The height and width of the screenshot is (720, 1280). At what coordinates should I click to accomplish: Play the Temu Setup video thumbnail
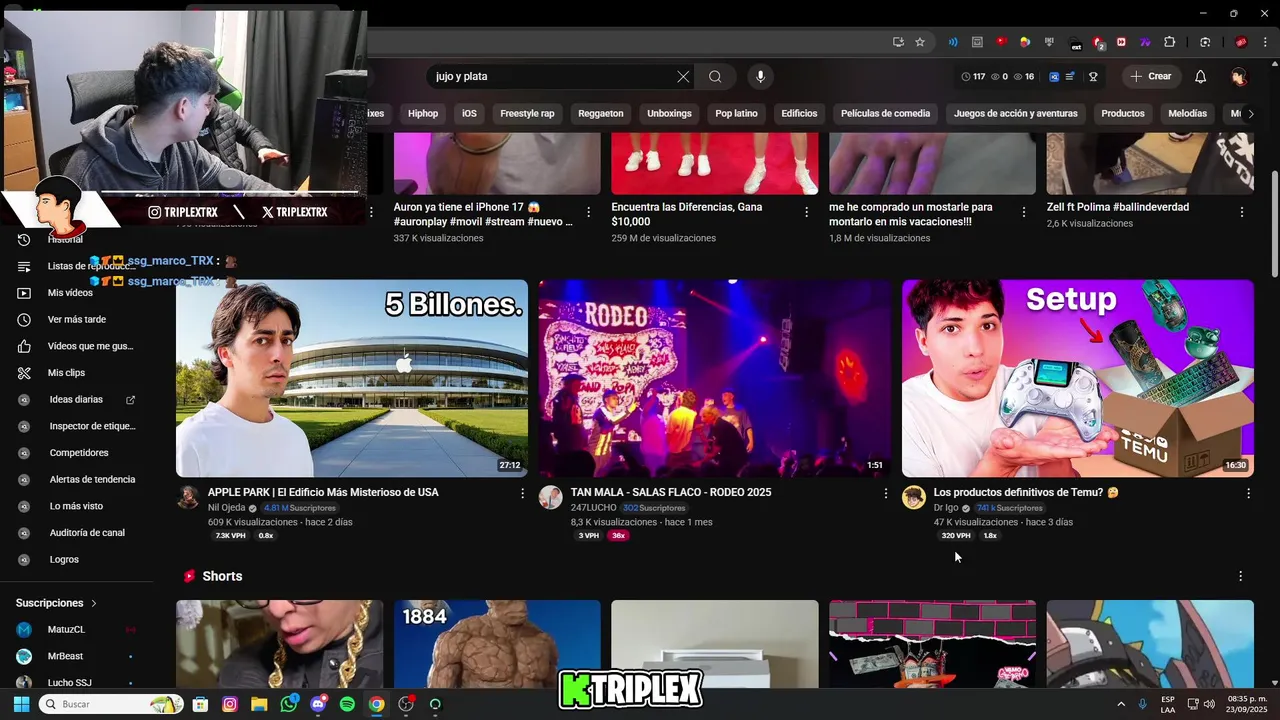click(x=1078, y=378)
